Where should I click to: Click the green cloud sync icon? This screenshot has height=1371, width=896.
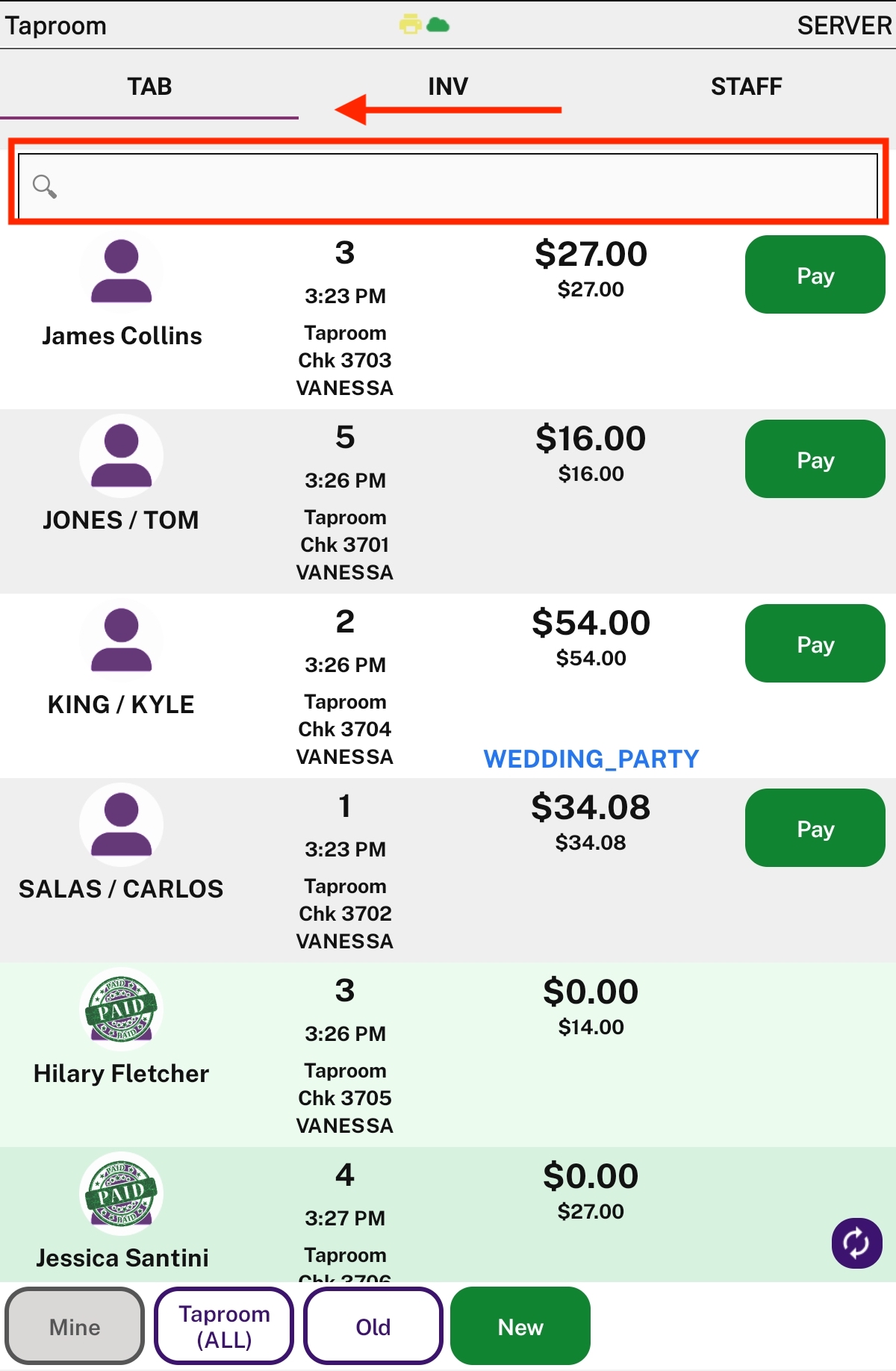(438, 25)
